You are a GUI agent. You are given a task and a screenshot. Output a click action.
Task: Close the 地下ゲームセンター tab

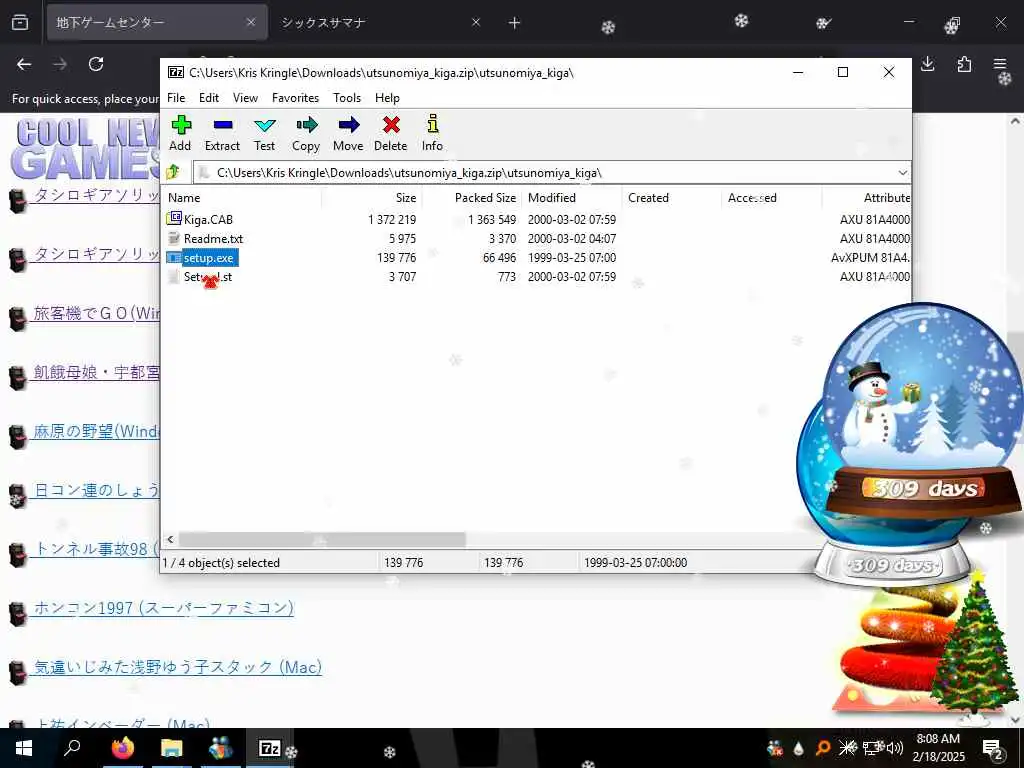coord(251,22)
